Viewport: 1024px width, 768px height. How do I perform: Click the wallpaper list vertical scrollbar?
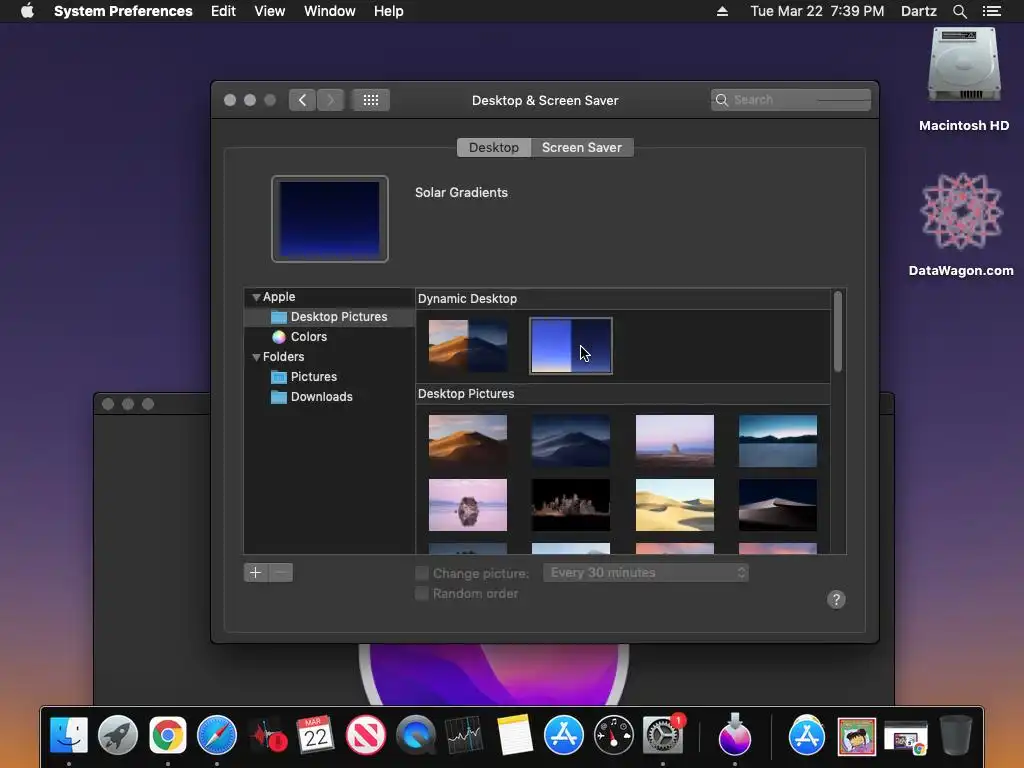coord(838,332)
